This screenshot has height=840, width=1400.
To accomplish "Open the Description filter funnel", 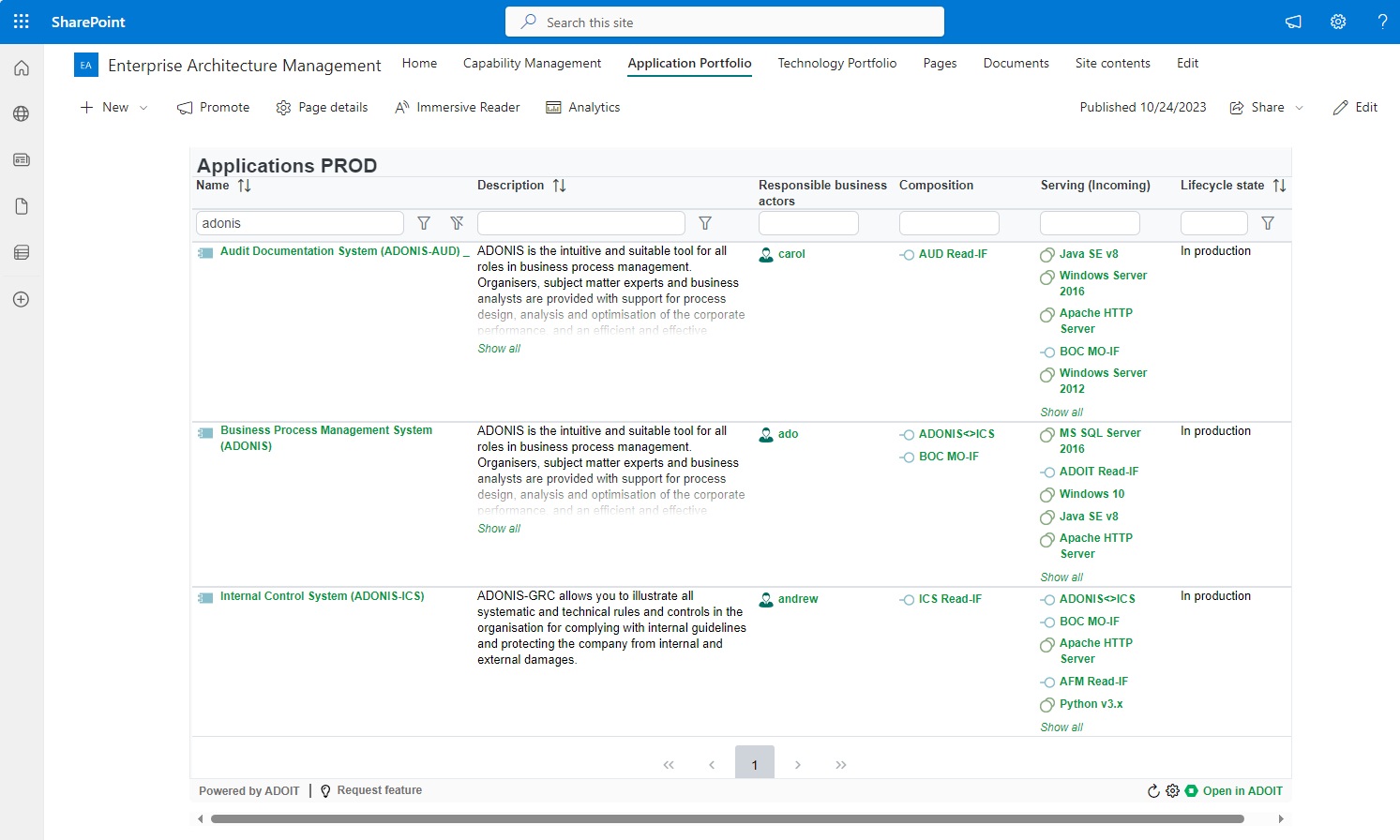I will [705, 223].
